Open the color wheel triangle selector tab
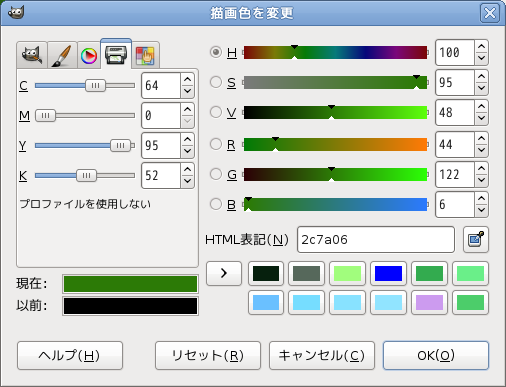Screen dimensions: 506x387 (x=89, y=55)
